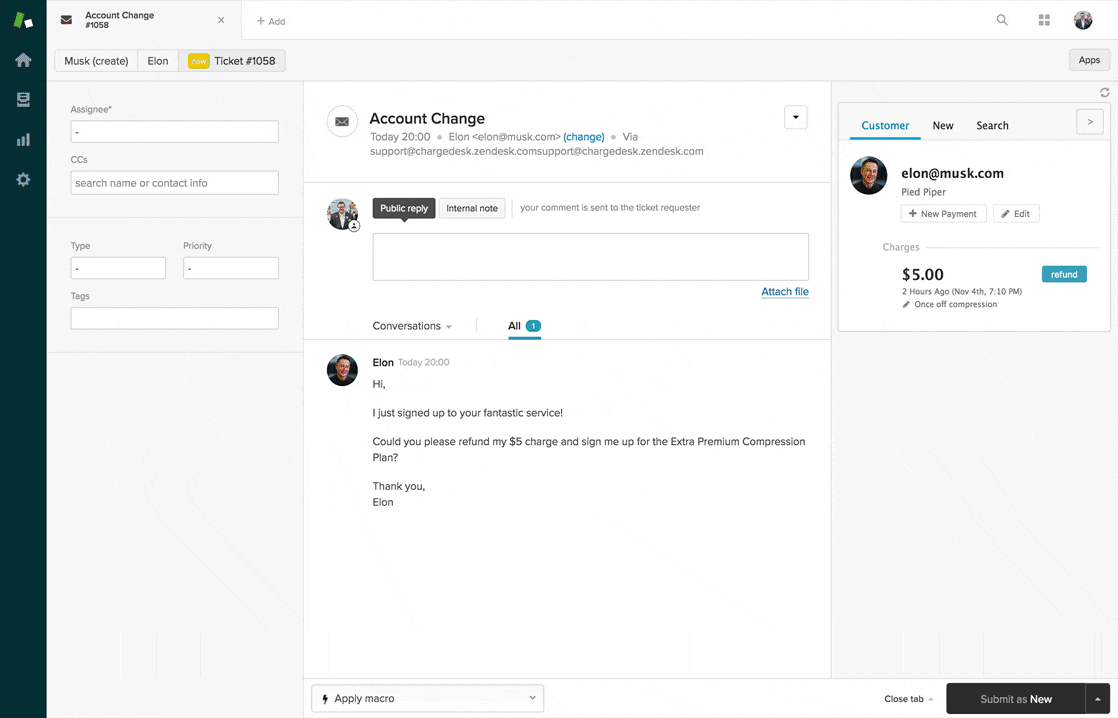Click the Attach file link
Image resolution: width=1118 pixels, height=718 pixels.
[785, 292]
